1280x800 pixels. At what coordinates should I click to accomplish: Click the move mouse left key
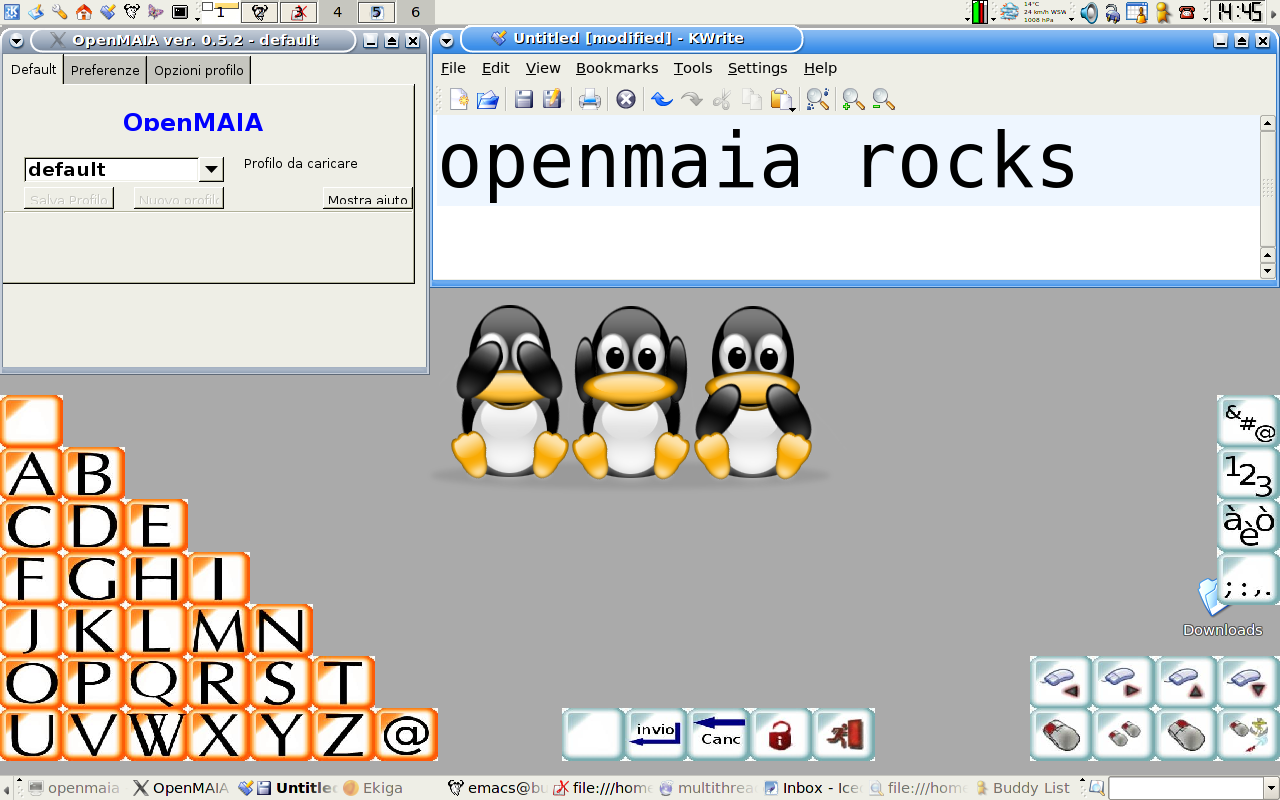(x=1061, y=682)
